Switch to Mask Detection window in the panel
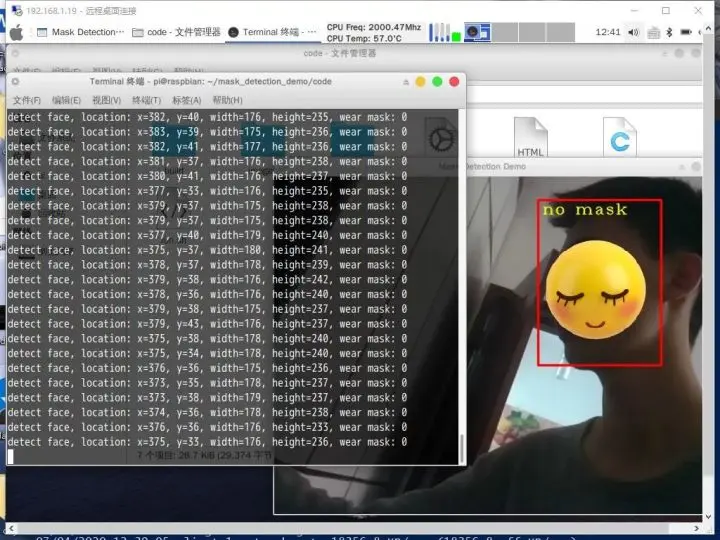This screenshot has width=720, height=540. click(x=81, y=32)
